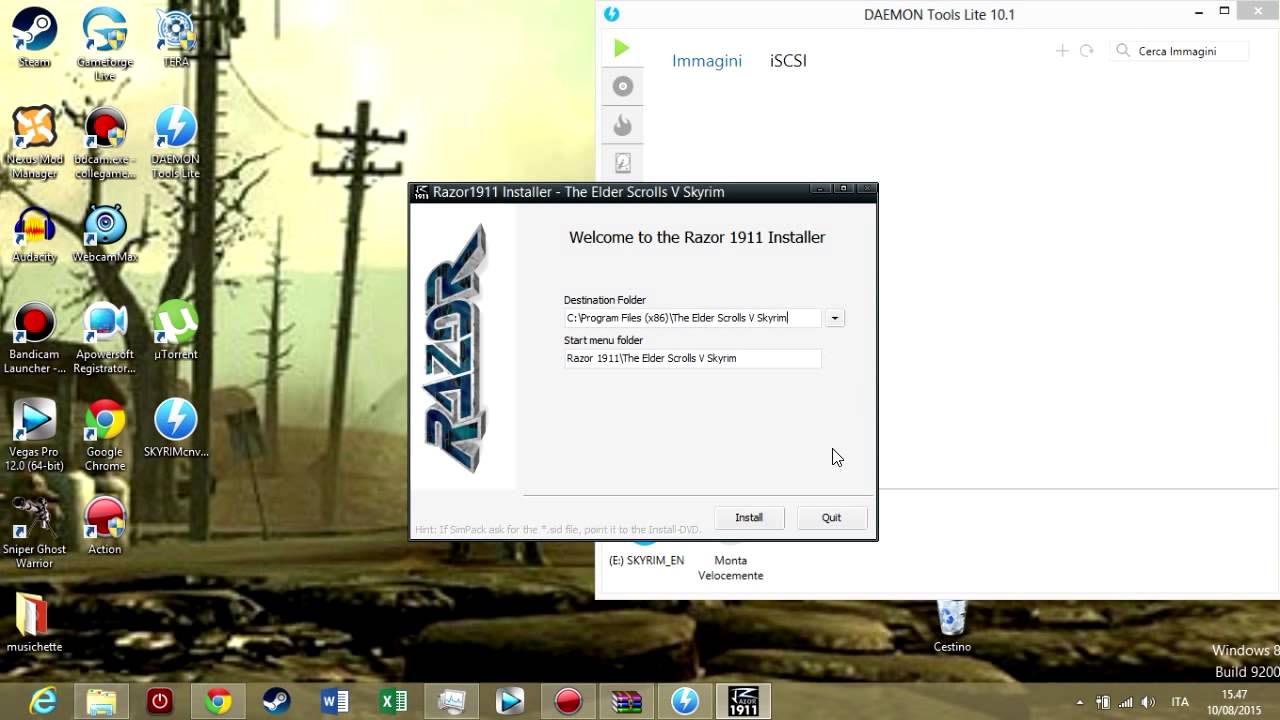
Task: Click the Destination Folder path field
Action: (x=692, y=318)
